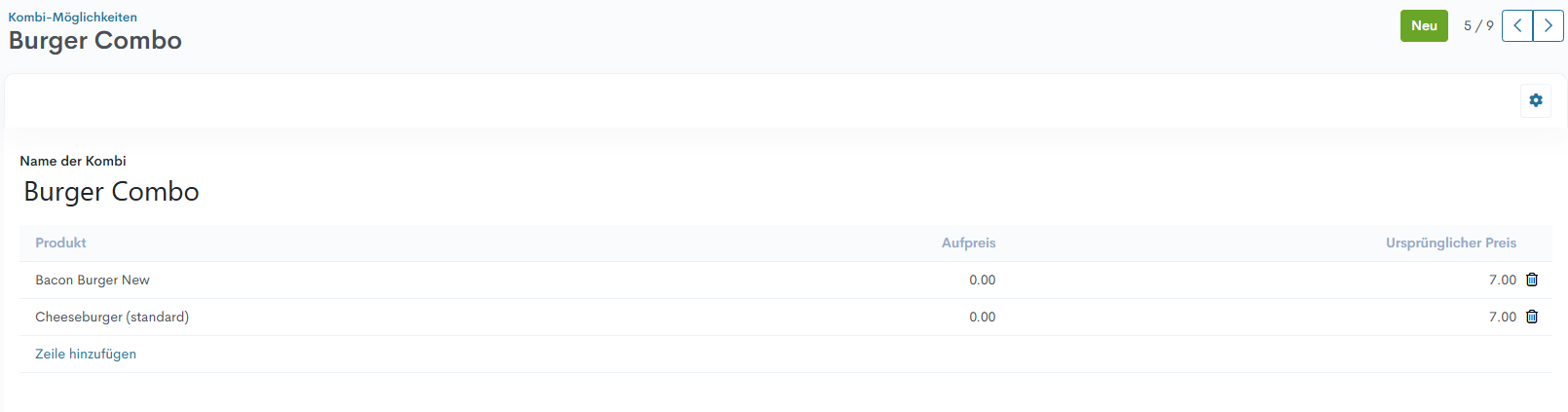Go to the next record arrow
Screen dimensions: 1568x412
tap(1549, 26)
